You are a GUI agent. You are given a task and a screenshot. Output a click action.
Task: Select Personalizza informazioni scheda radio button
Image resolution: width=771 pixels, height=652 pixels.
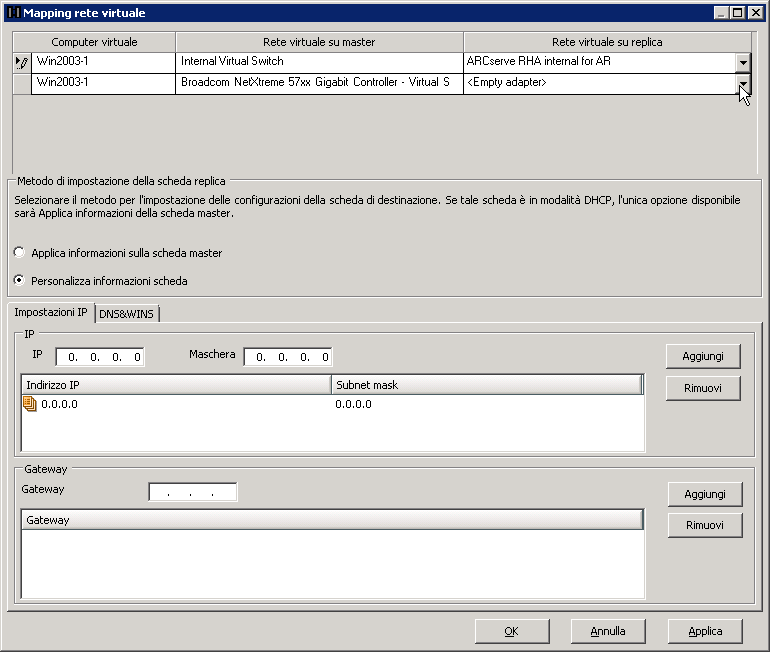(x=19, y=281)
